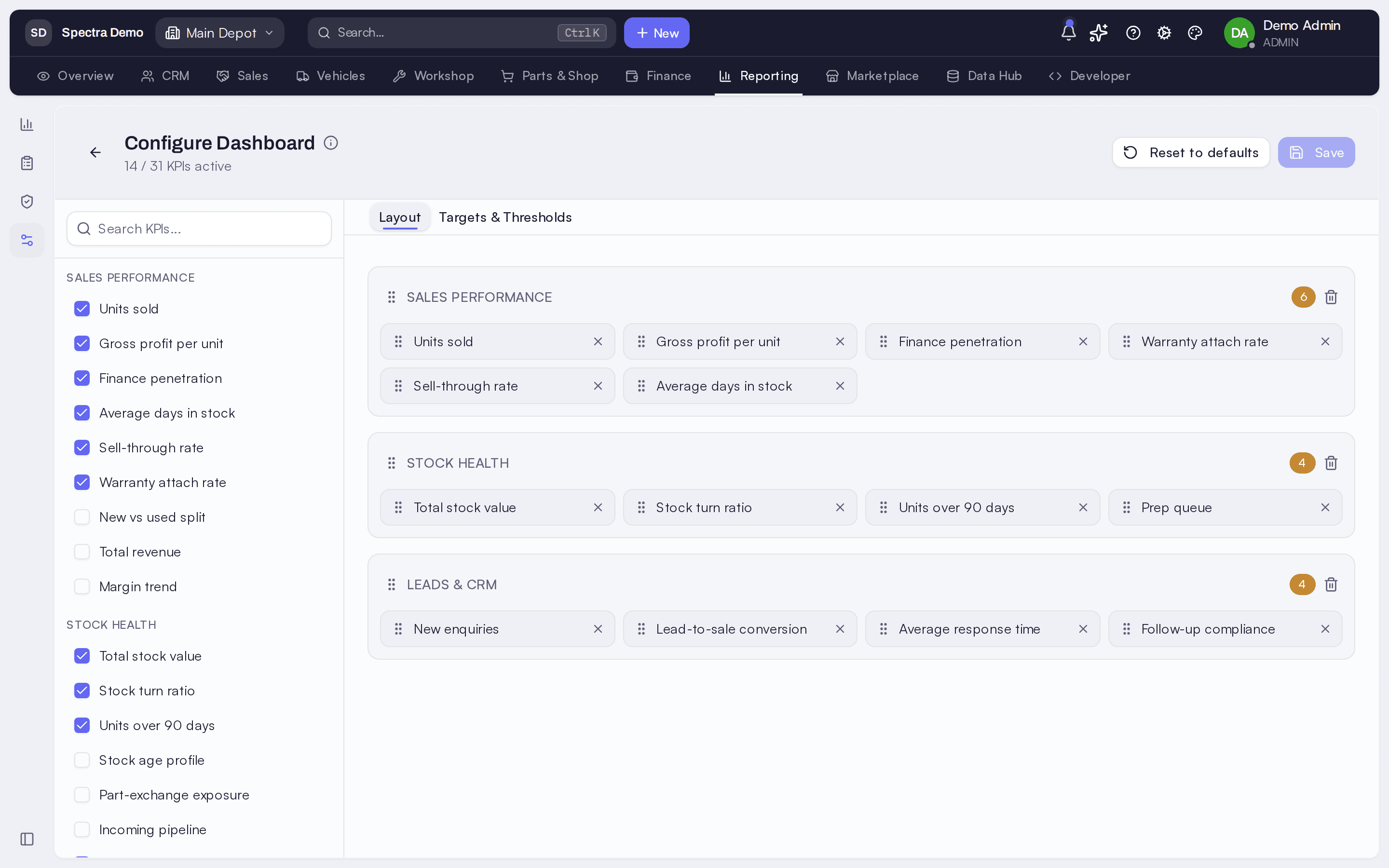
Task: Focus the global Search box
Action: (x=462, y=33)
